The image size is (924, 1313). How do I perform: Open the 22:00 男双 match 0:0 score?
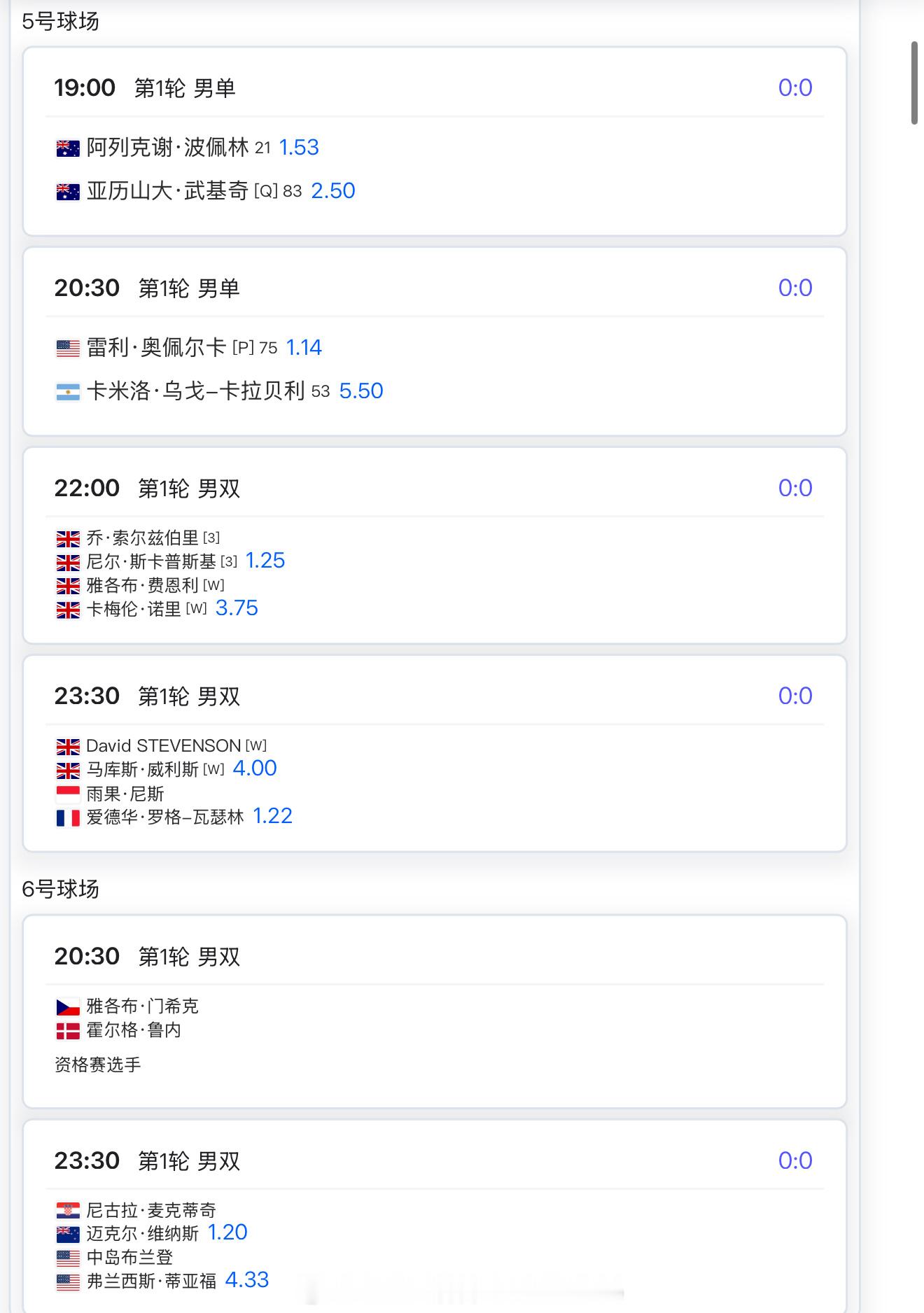point(795,488)
